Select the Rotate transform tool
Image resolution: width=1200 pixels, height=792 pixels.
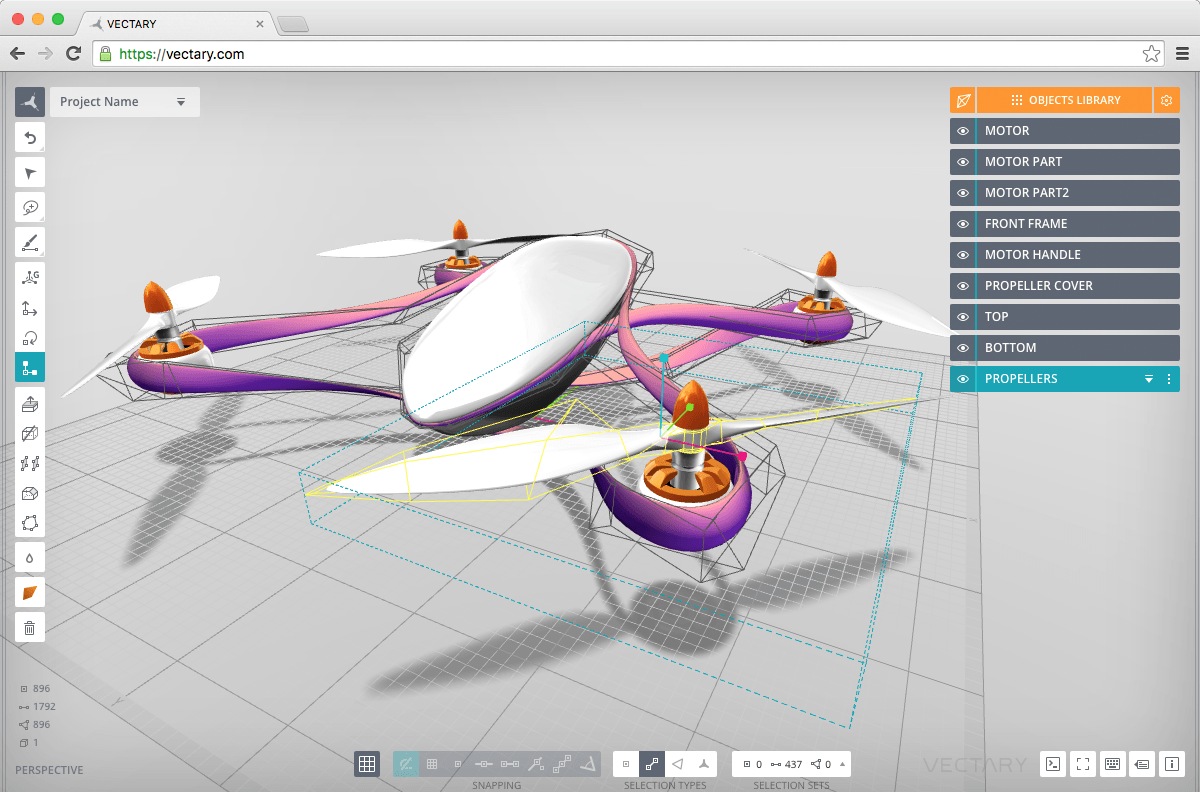29,337
